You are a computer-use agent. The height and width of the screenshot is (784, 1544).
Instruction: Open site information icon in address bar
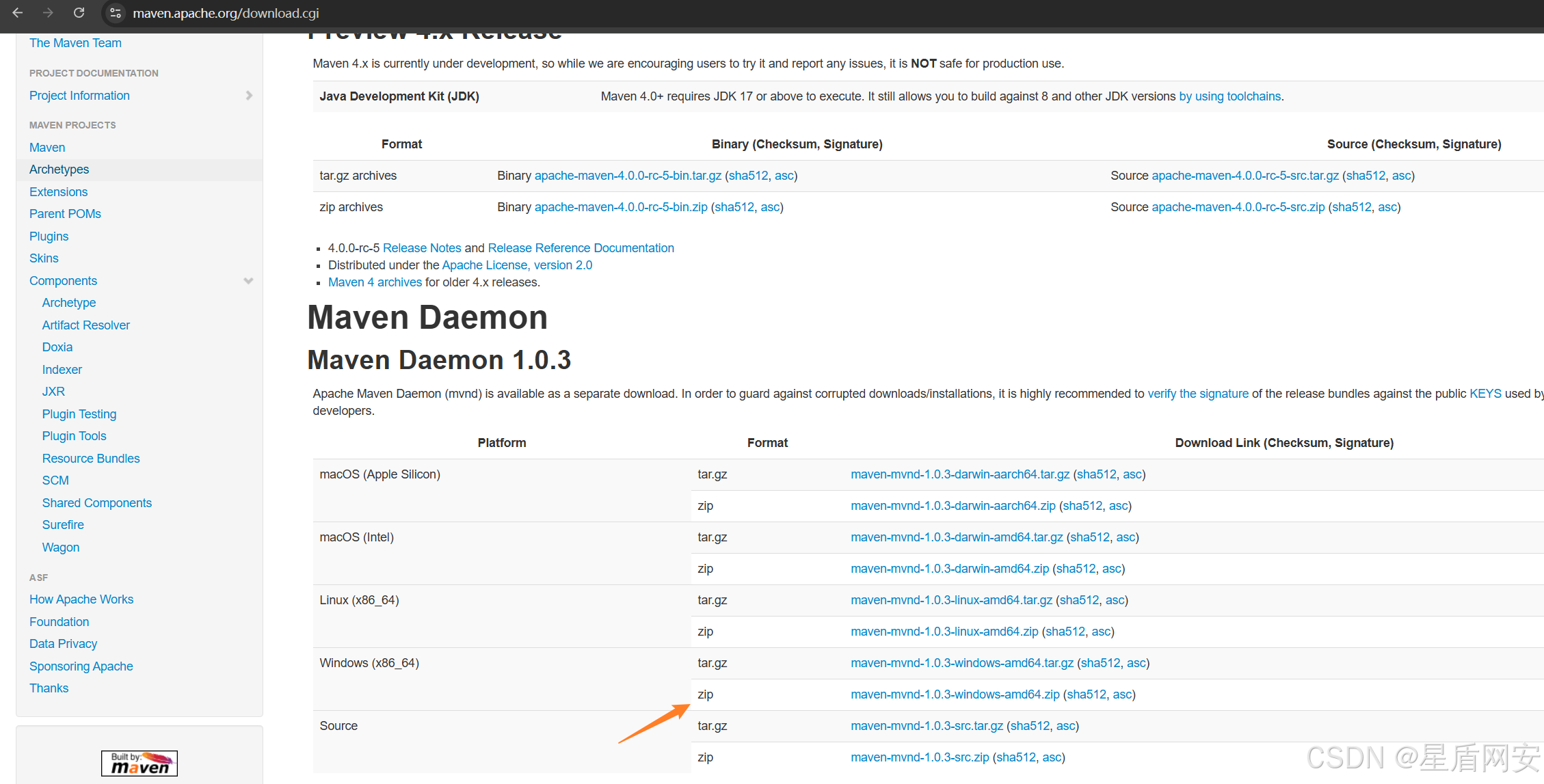click(116, 13)
